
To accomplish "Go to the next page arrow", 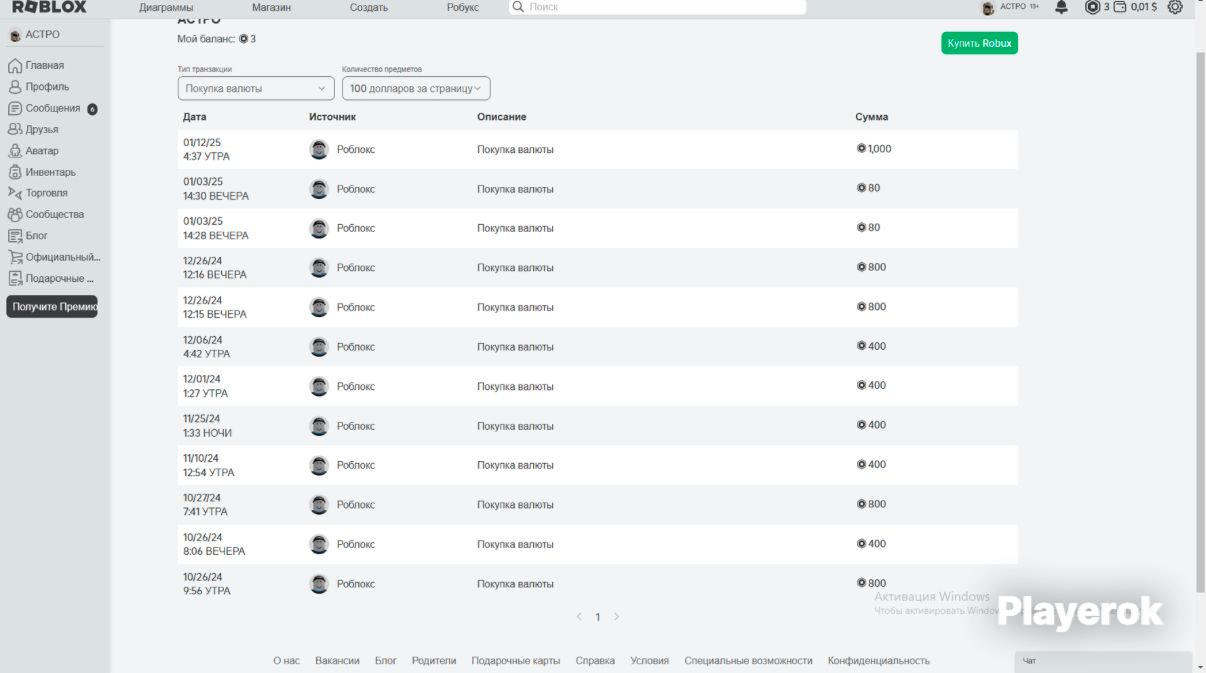I will click(616, 617).
